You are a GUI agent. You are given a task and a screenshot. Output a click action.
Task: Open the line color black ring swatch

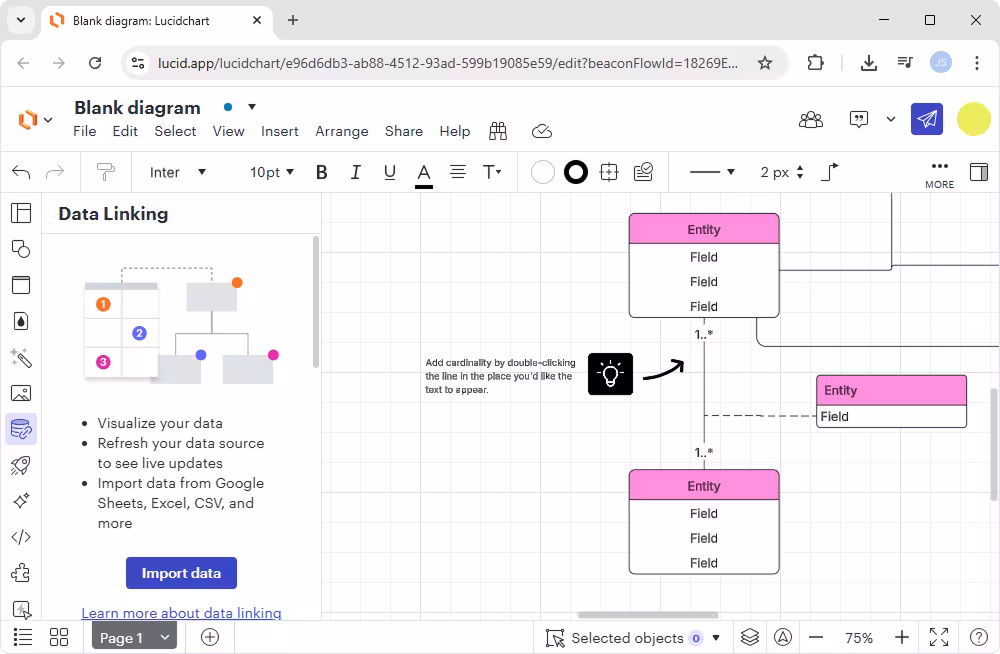[x=576, y=172]
